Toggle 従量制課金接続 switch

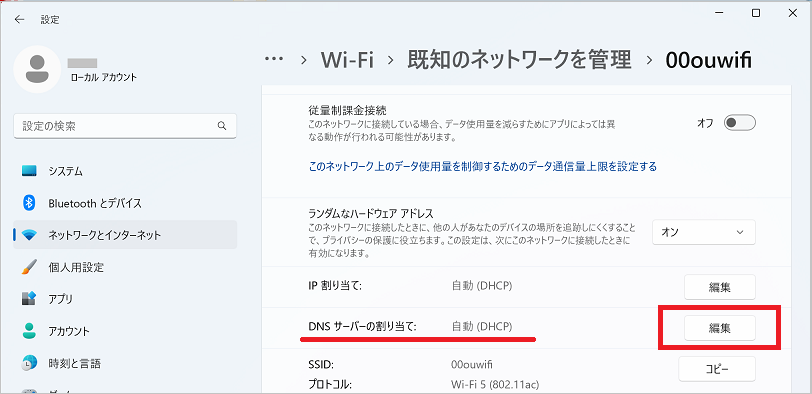click(740, 123)
